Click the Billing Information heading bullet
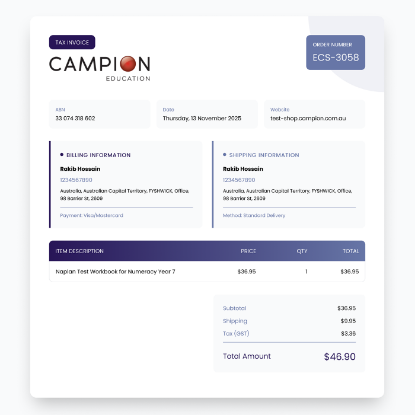415x415 pixels. 62,155
